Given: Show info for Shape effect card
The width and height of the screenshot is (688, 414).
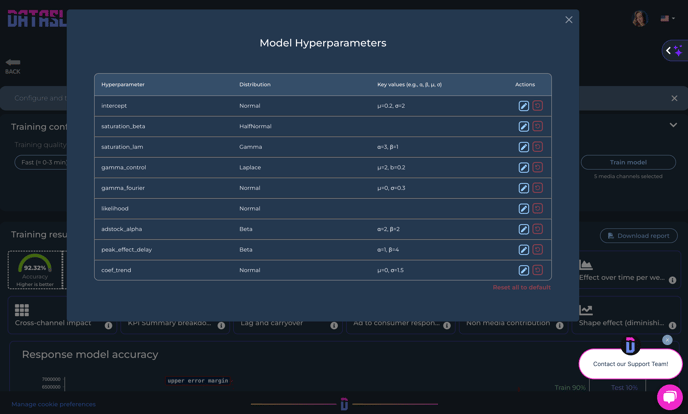Looking at the screenshot, I should 672,325.
